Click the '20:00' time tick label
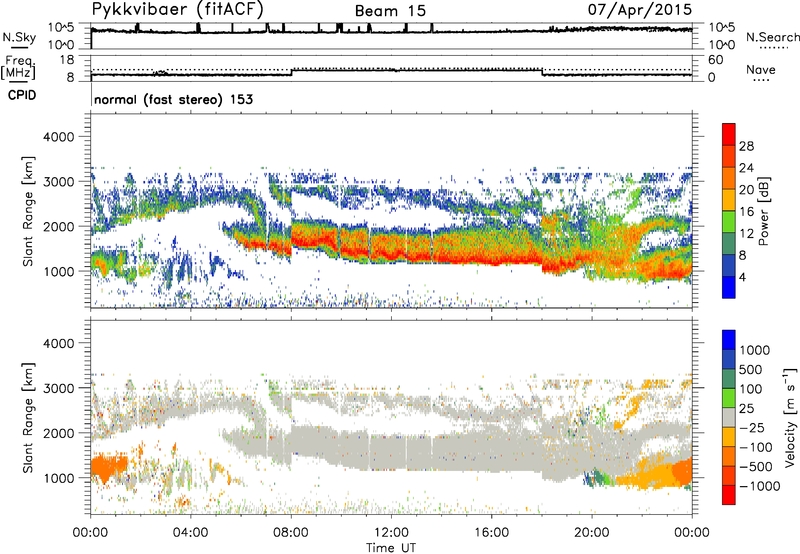 pyautogui.click(x=592, y=533)
